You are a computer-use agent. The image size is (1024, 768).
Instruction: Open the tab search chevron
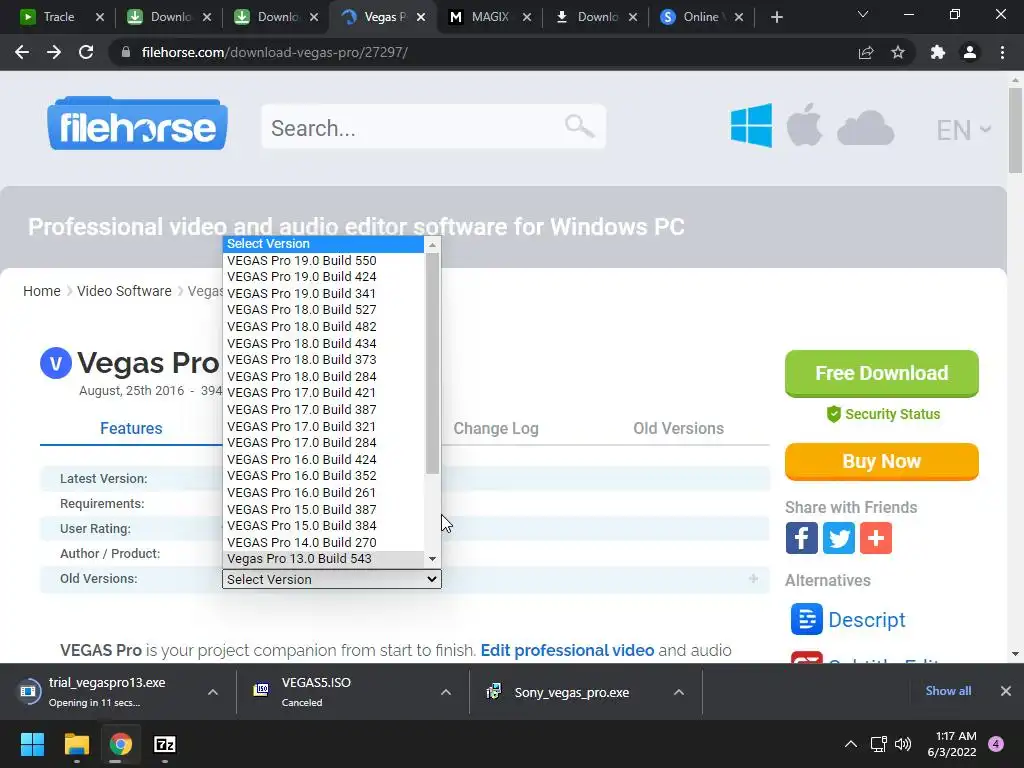(863, 15)
